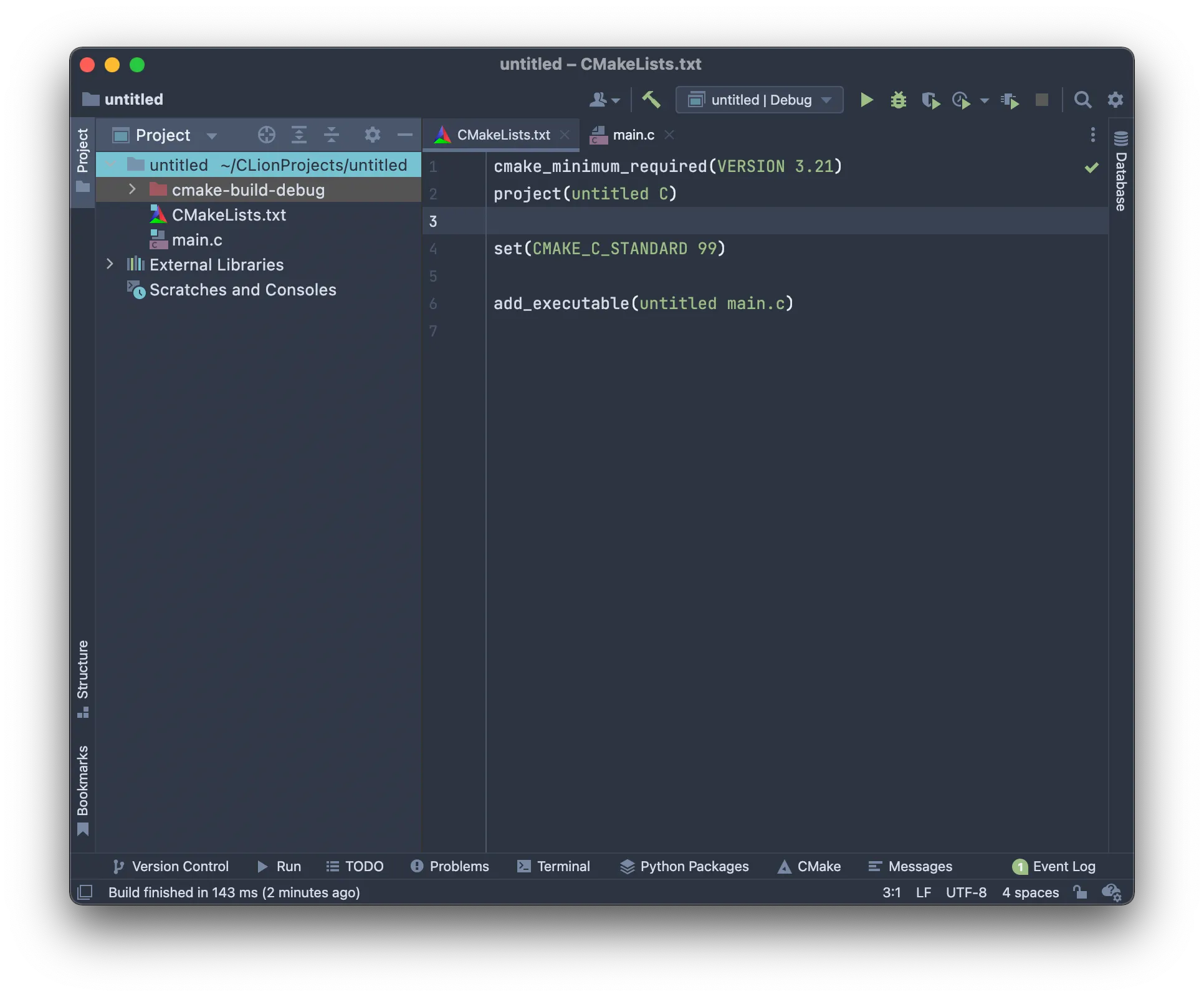Screen dimensions: 1204x997
Task: Expand External Libraries node
Action: tap(110, 264)
